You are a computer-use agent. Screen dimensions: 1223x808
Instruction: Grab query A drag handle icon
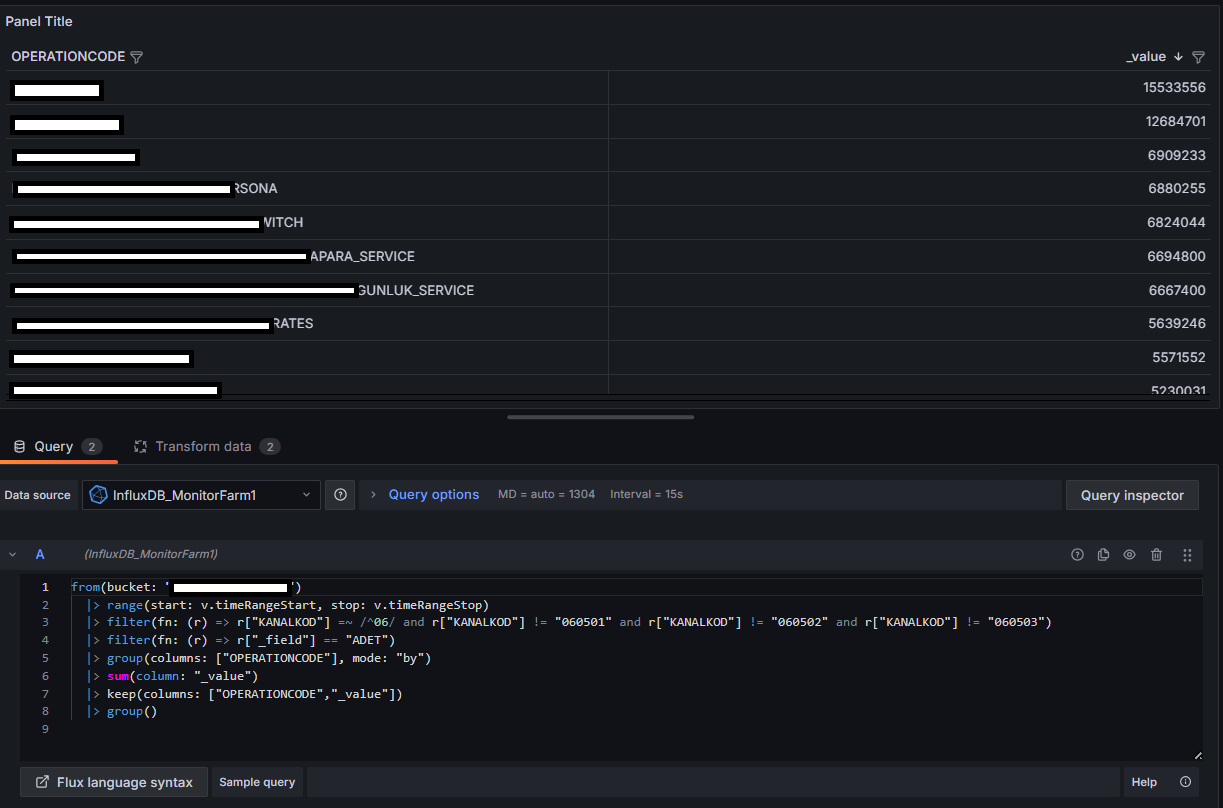pyautogui.click(x=1187, y=554)
